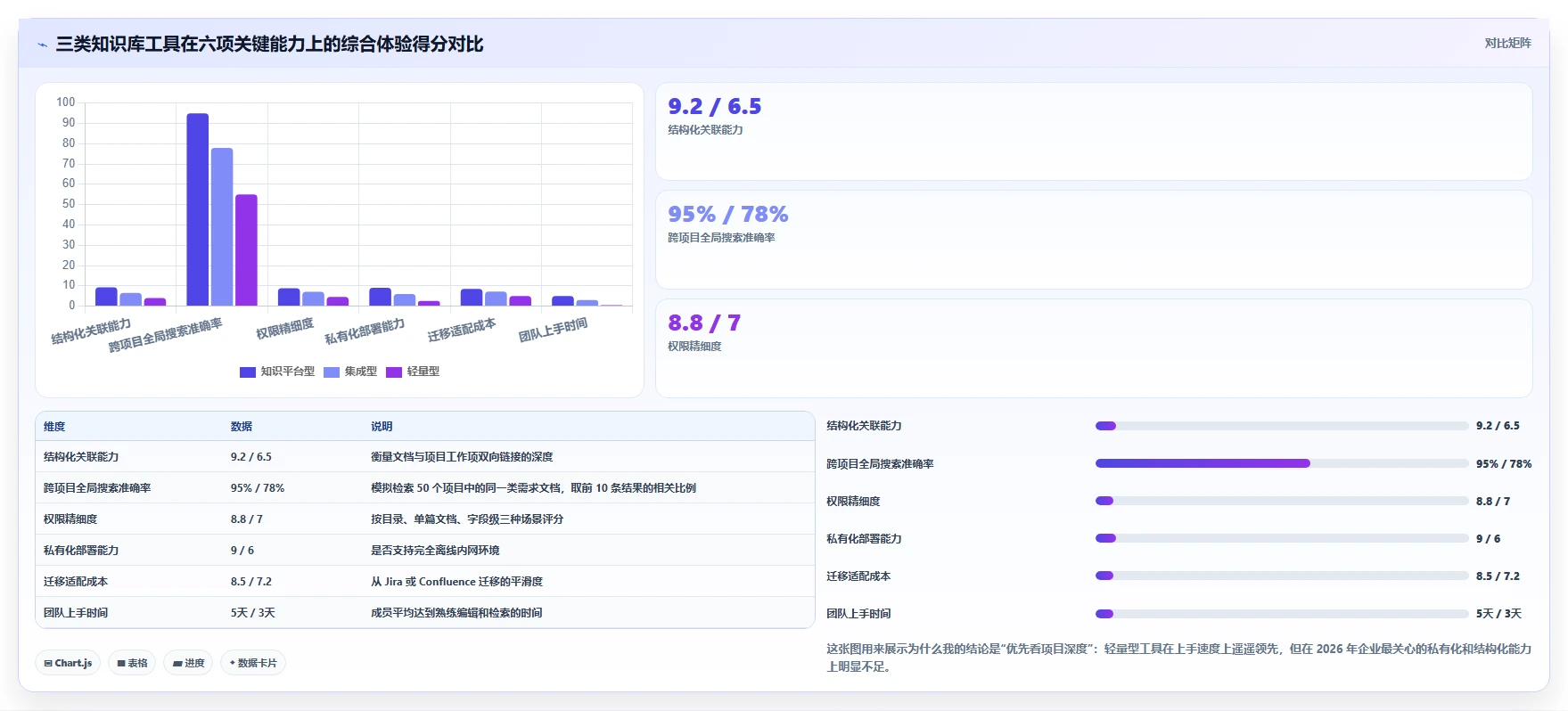Click the 8.8 / 7 stat card value
The width and height of the screenshot is (1568, 711).
click(704, 323)
